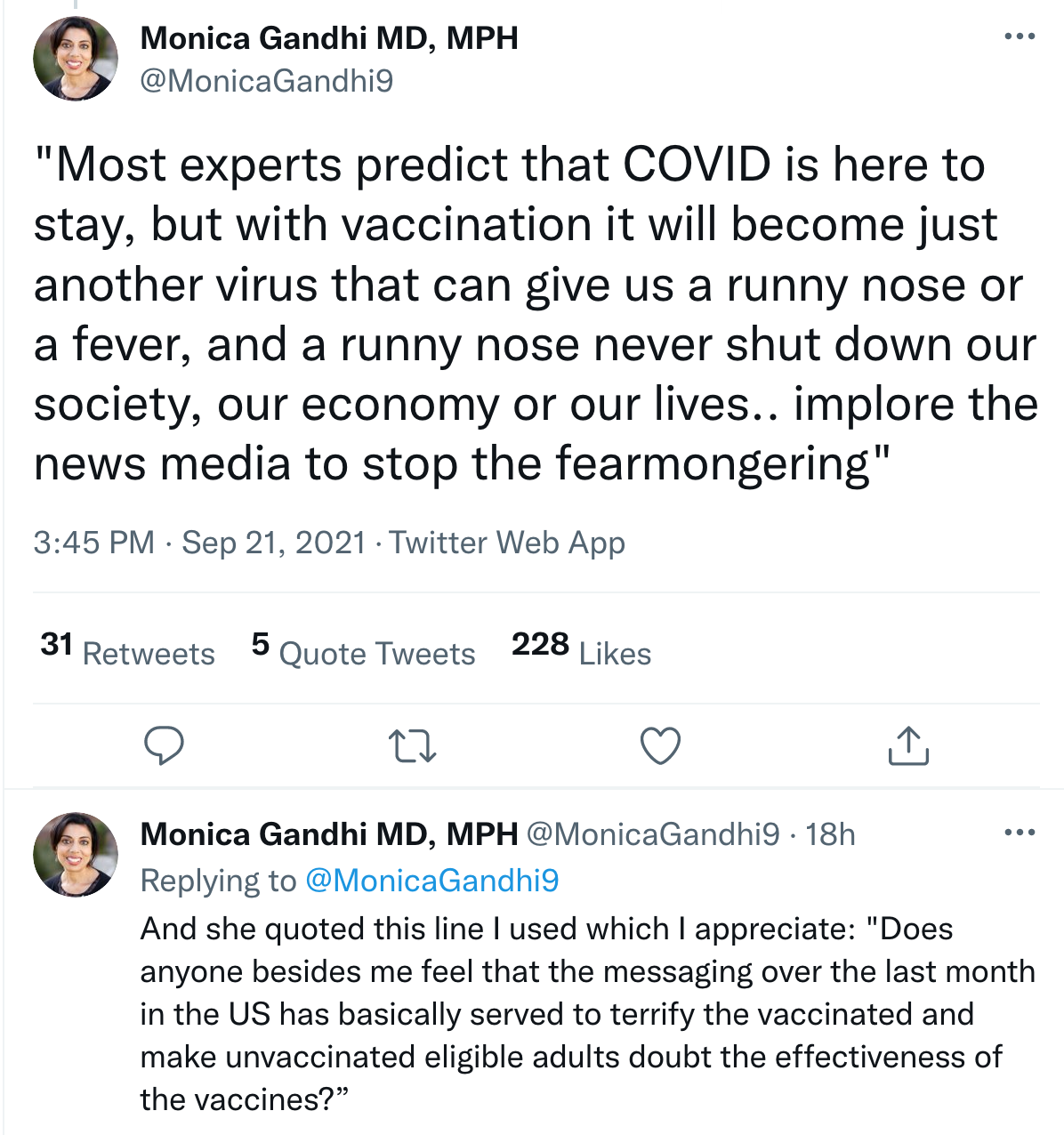Viewport: 1064px width, 1135px height.
Task: Click the main tweet quote text
Action: 534,314
